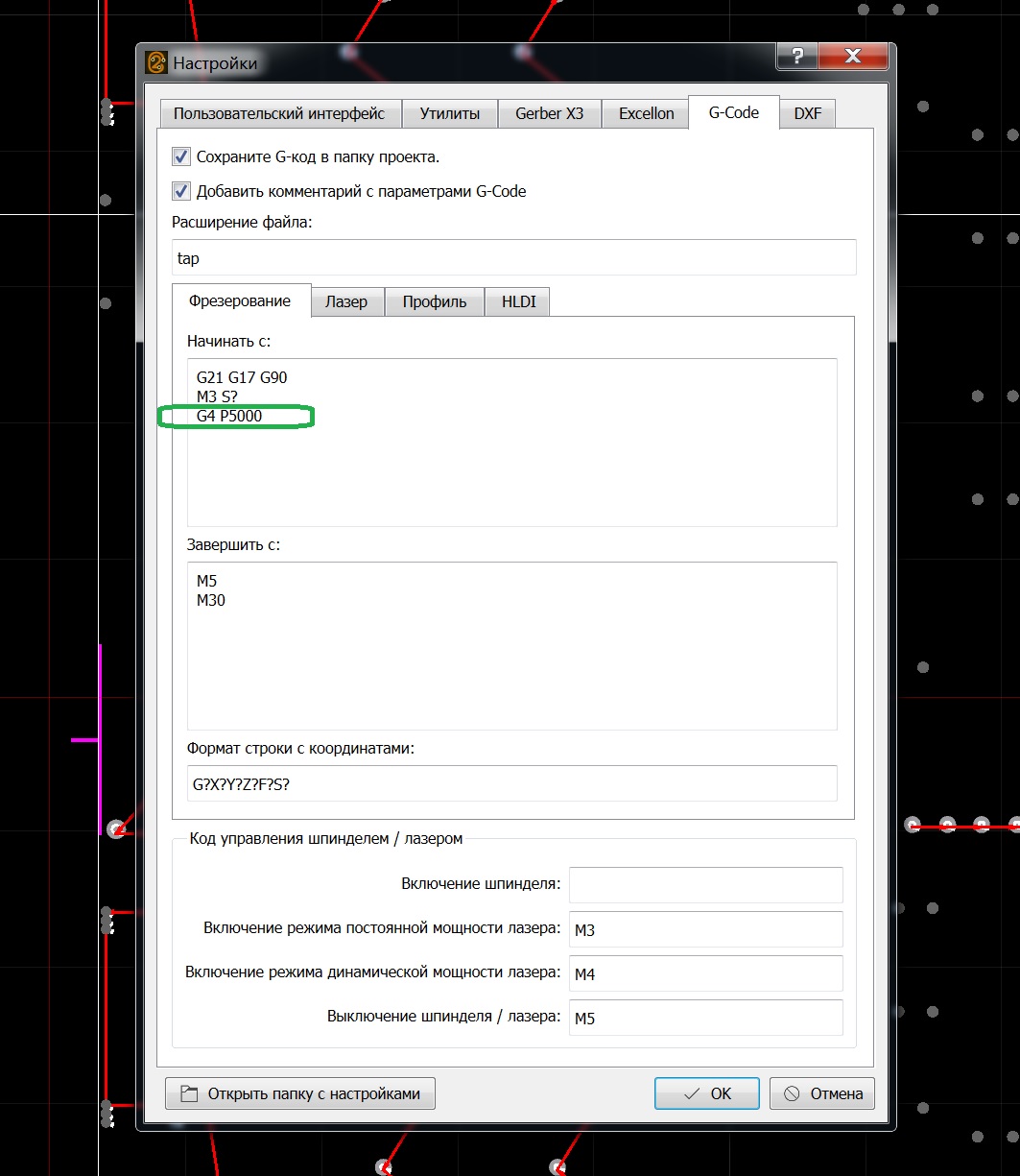
Task: Click the M30 line in end code
Action: pyautogui.click(x=211, y=601)
